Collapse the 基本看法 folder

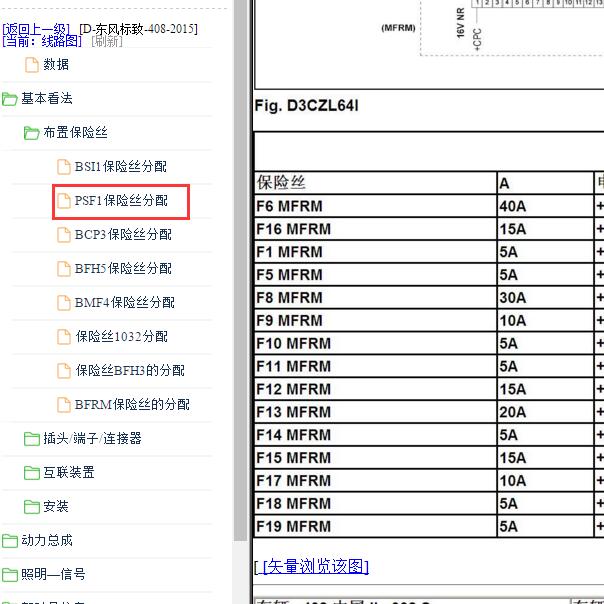[x=47, y=98]
